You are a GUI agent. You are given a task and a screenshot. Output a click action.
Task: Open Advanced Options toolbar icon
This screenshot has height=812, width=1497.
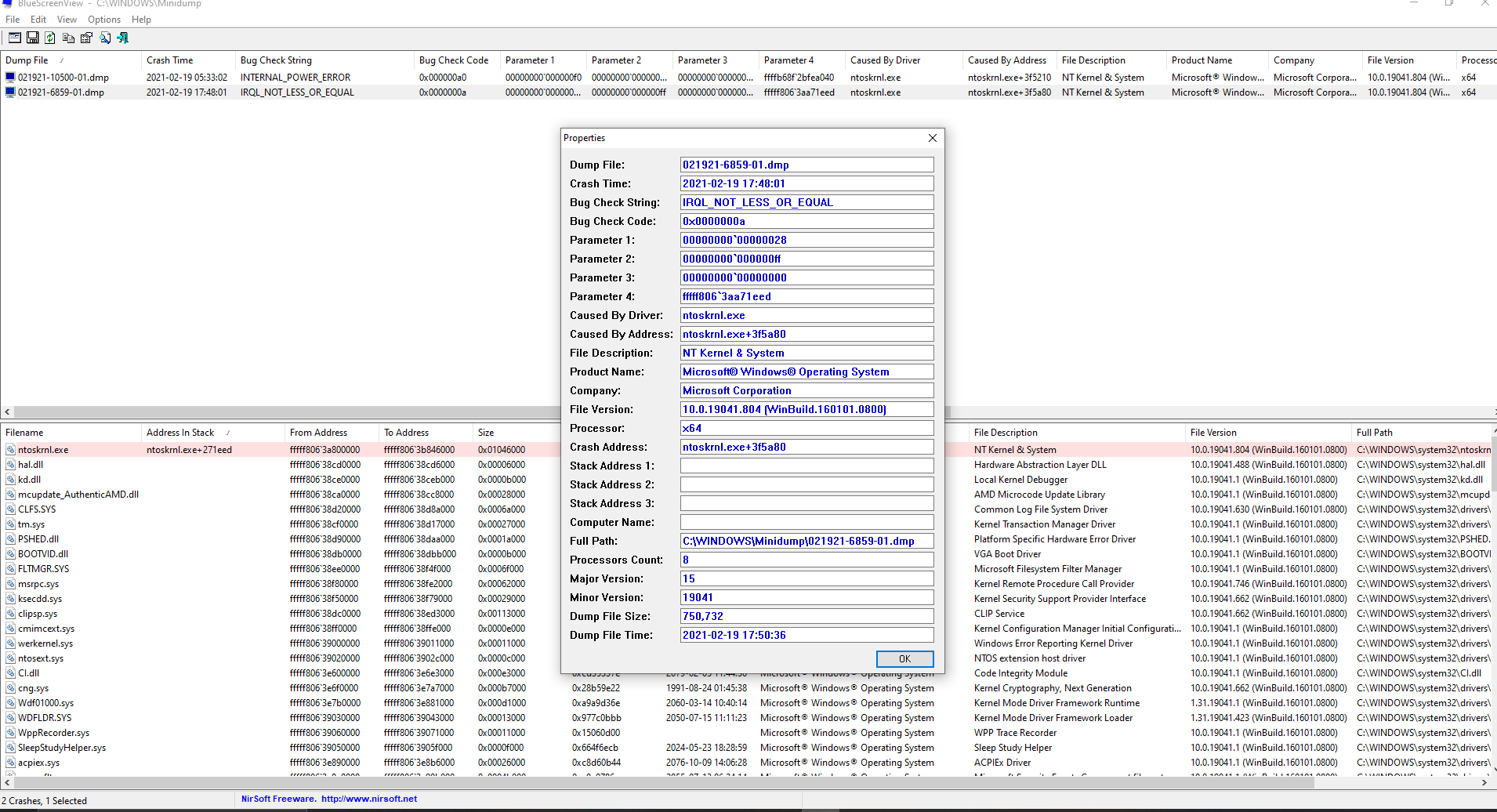(x=15, y=38)
